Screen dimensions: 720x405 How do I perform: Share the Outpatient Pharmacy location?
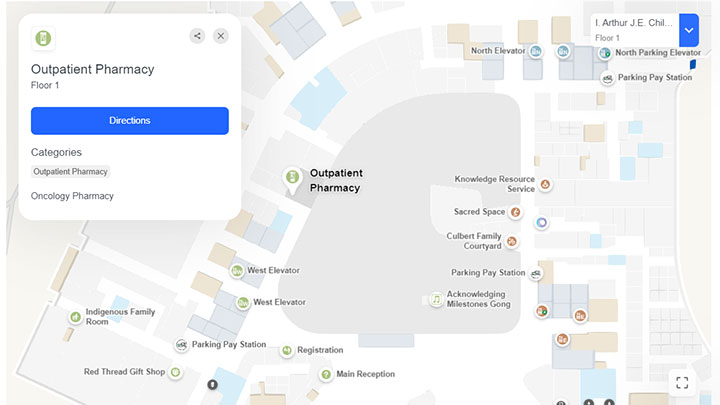(x=197, y=36)
